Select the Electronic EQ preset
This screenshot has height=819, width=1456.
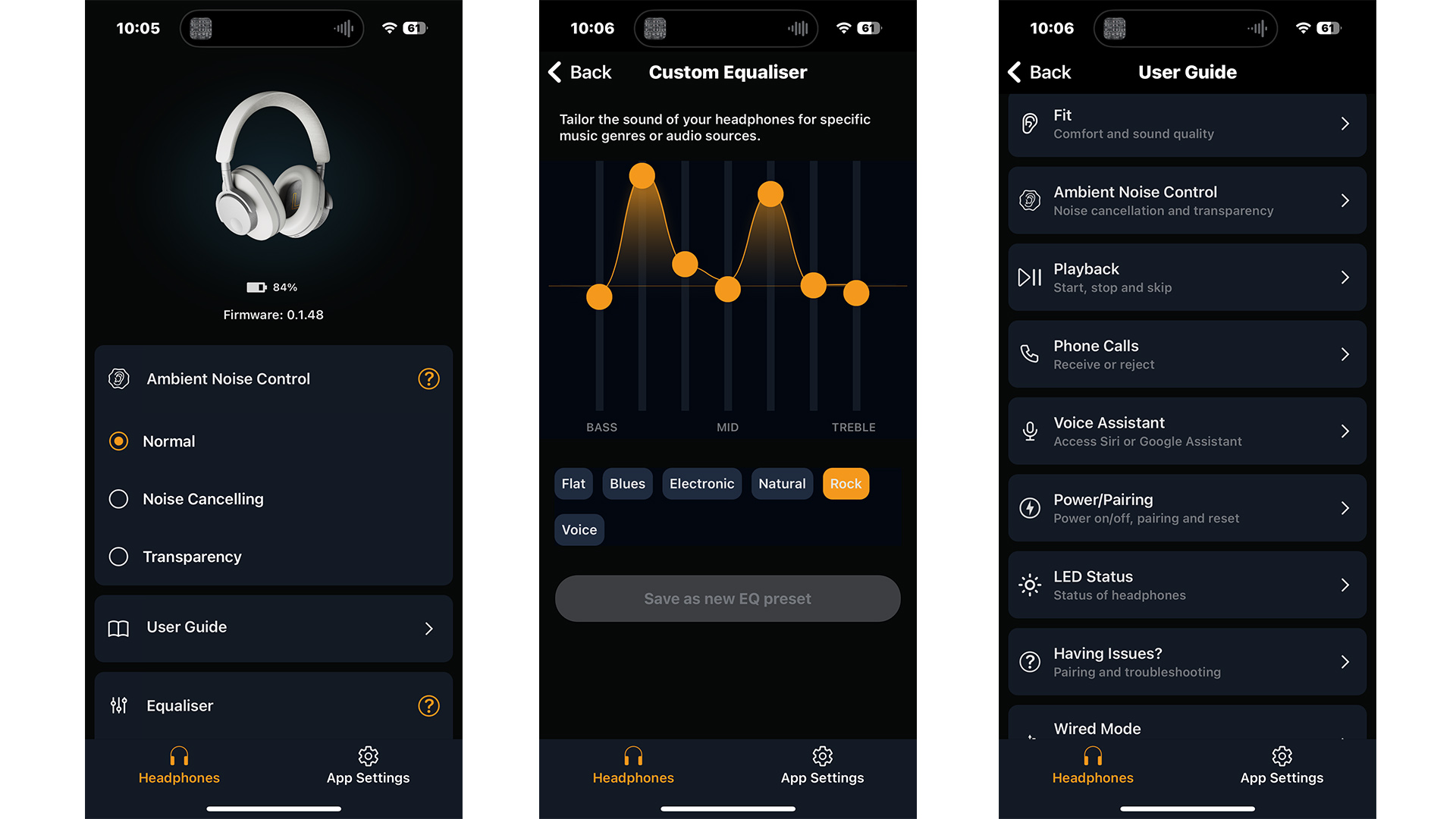point(700,483)
